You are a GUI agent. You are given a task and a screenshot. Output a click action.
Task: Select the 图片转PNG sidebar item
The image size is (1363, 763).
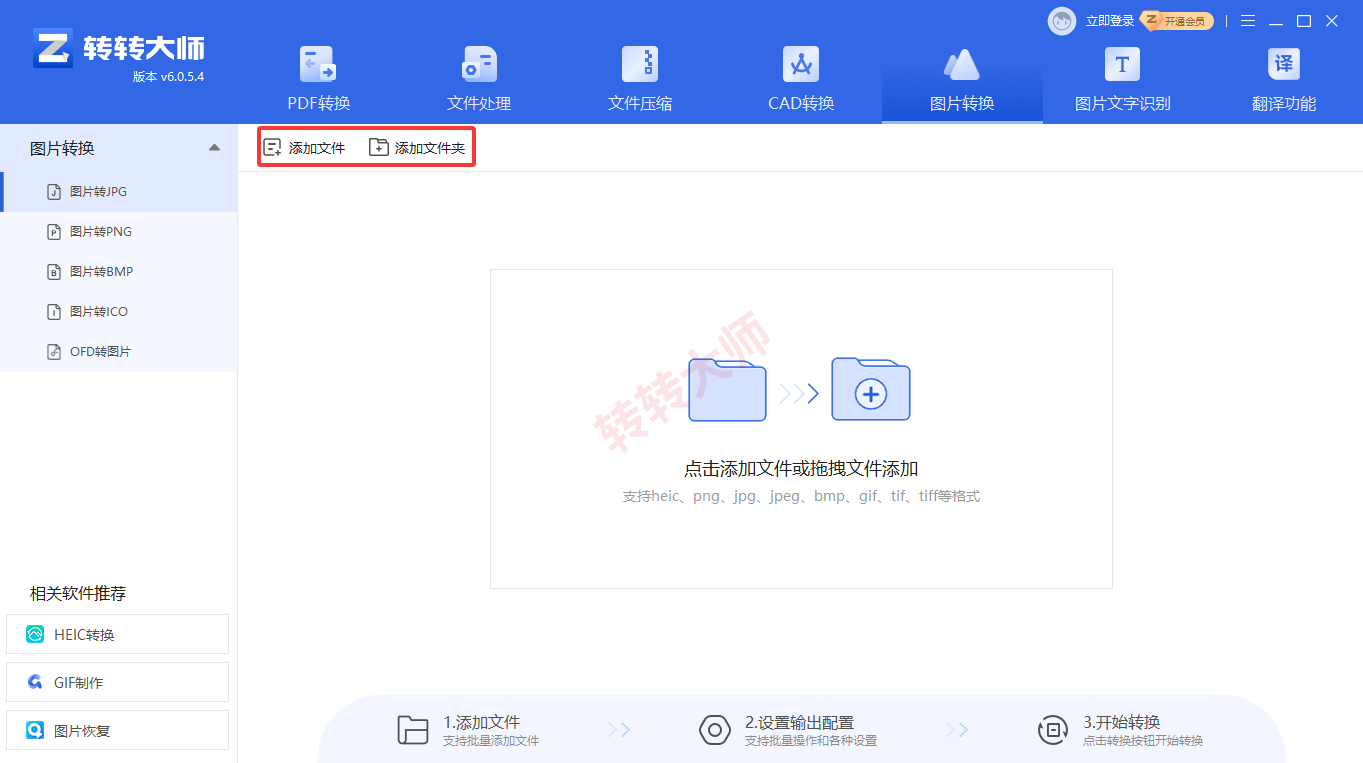[119, 232]
